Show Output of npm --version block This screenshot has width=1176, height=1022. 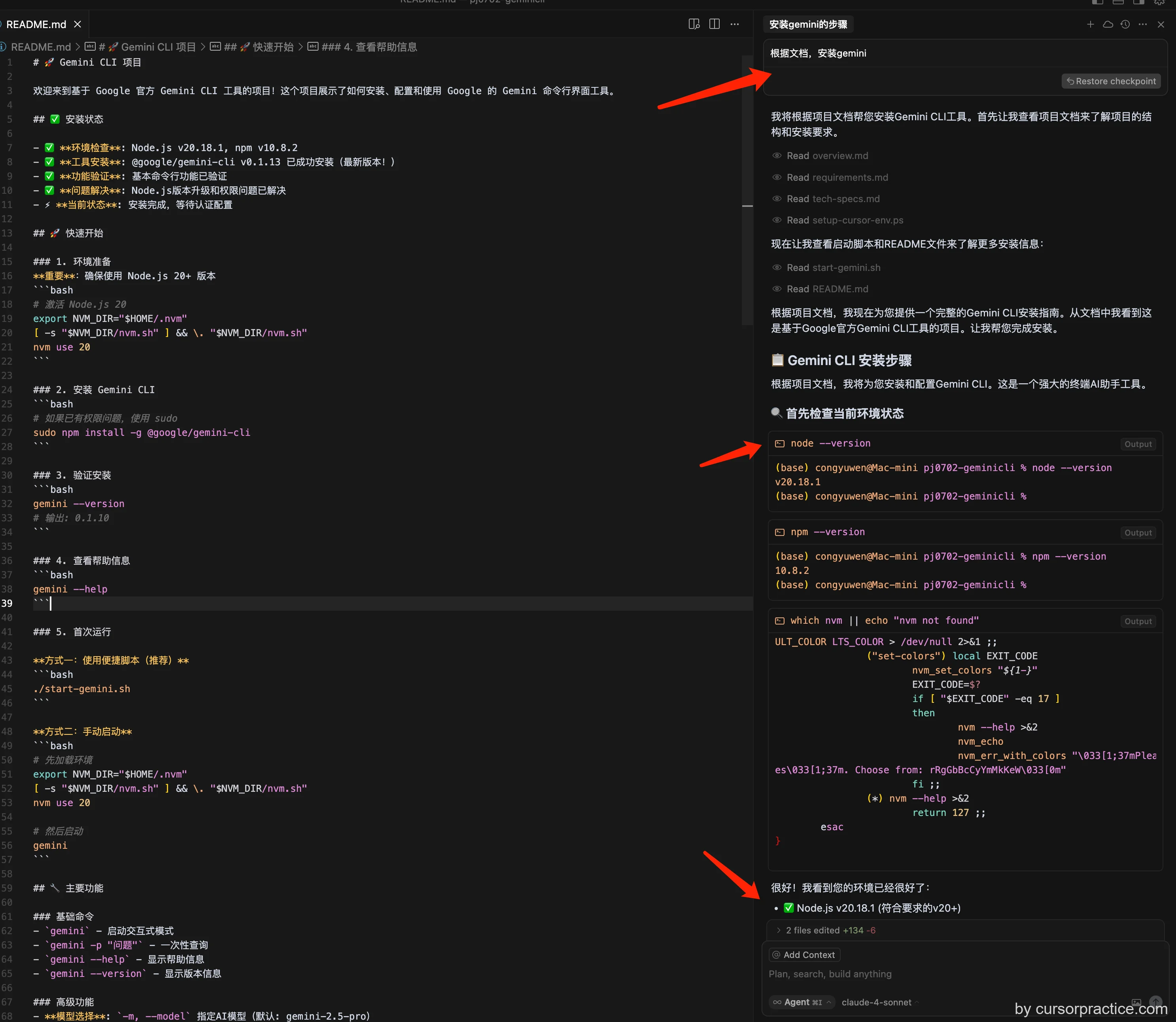[1138, 533]
